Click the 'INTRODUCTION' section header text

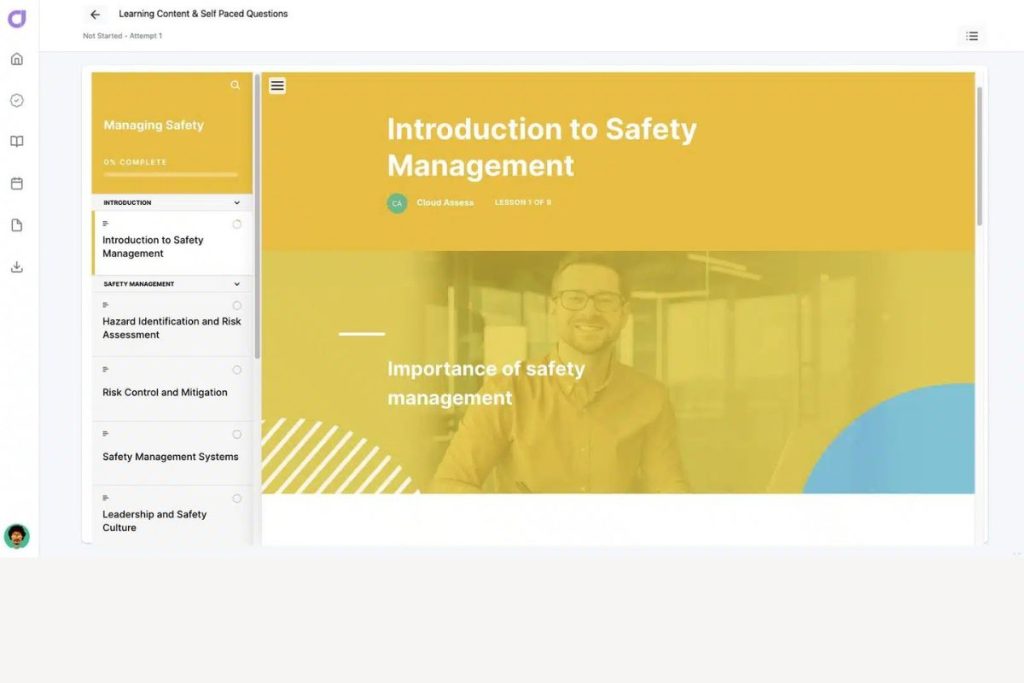click(x=127, y=202)
